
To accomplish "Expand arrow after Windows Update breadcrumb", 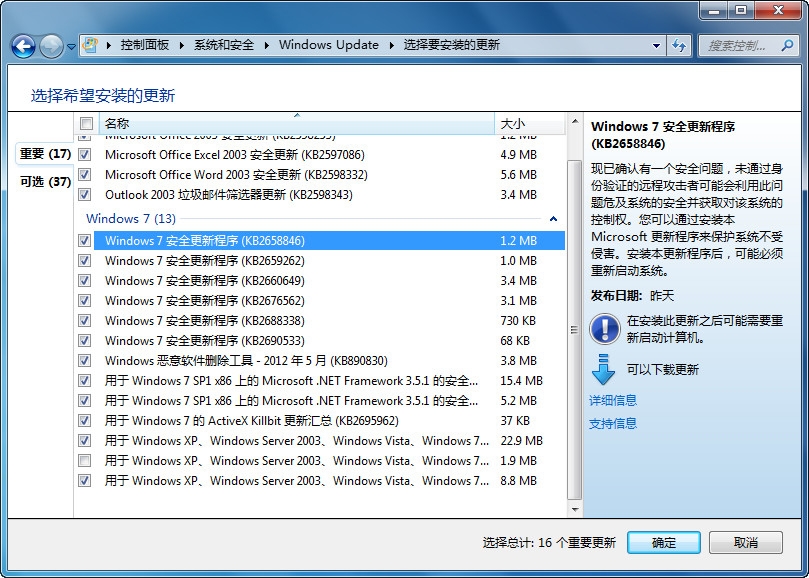I will (391, 45).
